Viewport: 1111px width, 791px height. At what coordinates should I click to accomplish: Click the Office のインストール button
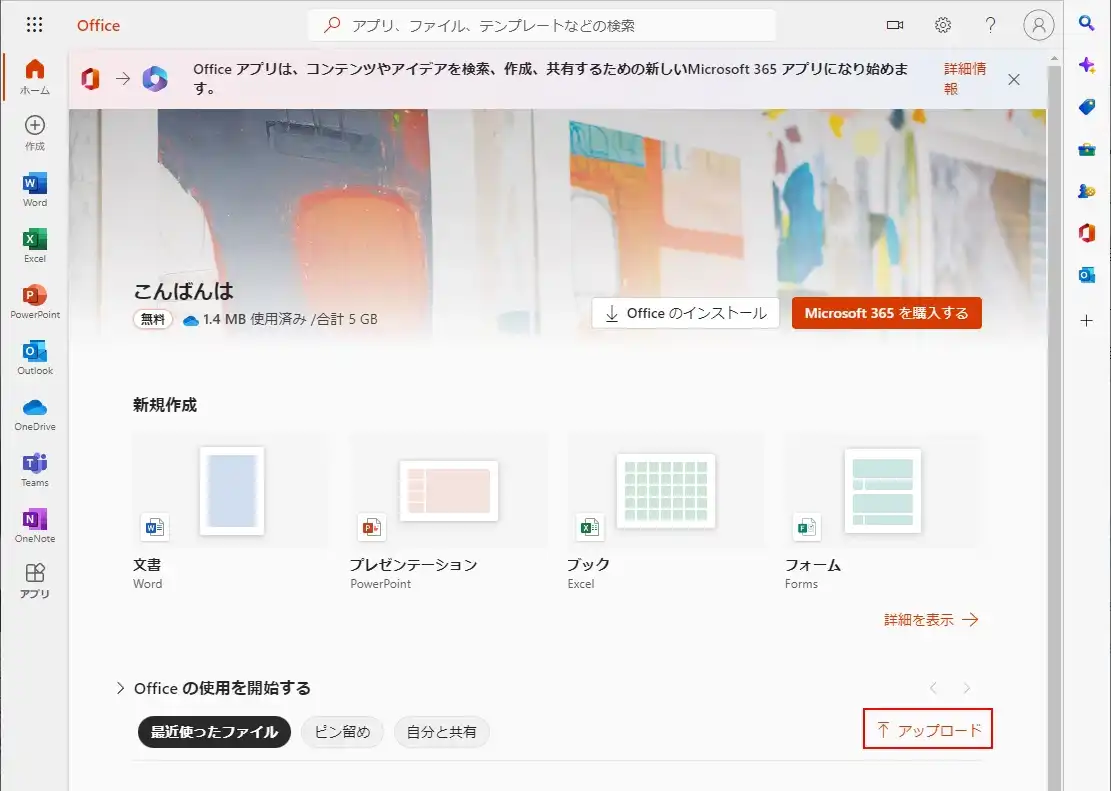[x=685, y=313]
